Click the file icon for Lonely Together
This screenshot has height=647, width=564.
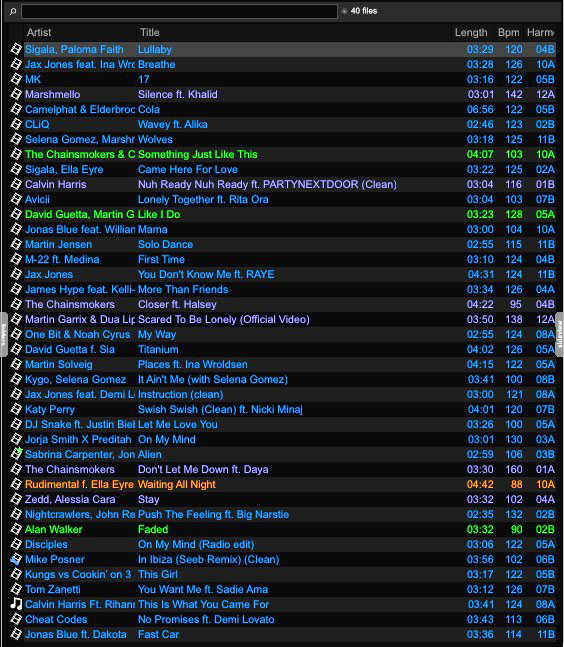pos(16,199)
